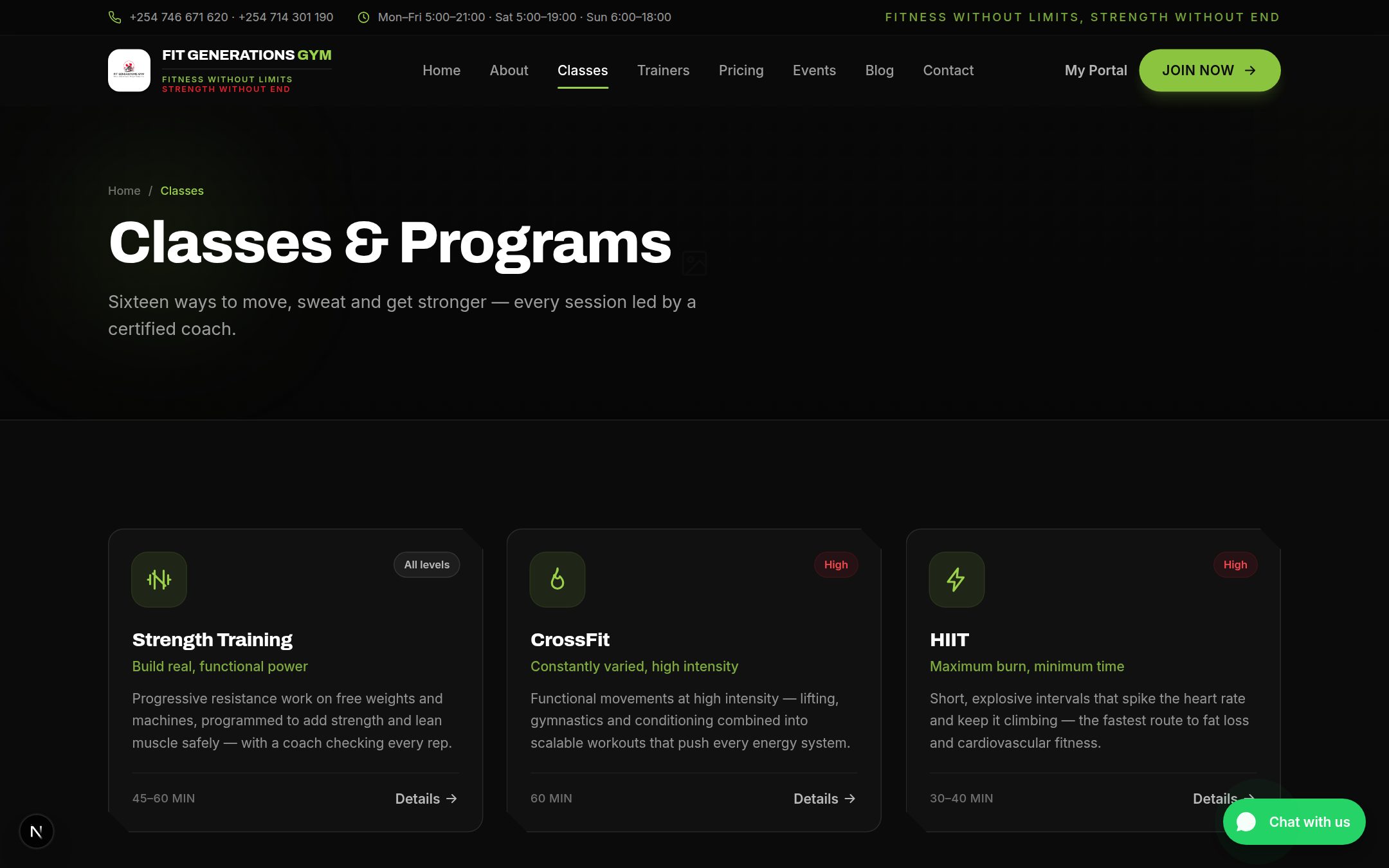
Task: Go to the Pricing page
Action: 741,70
